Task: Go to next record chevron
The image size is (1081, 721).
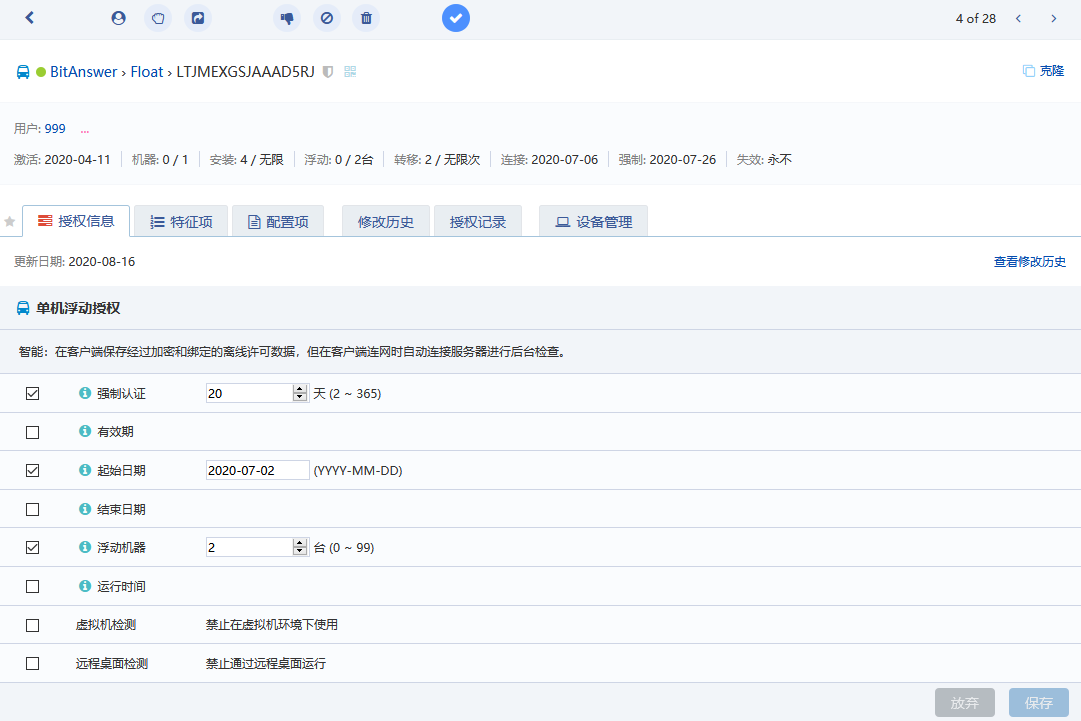Action: pyautogui.click(x=1053, y=18)
